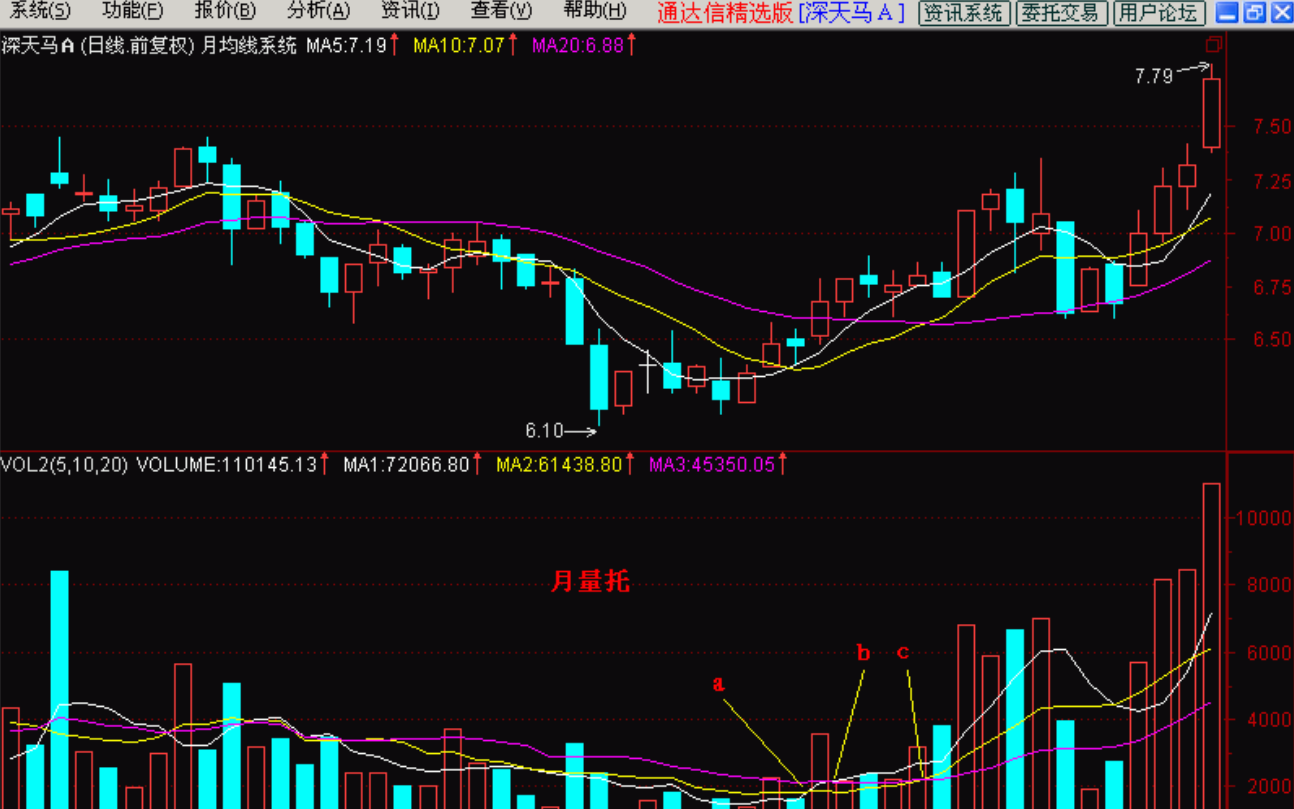The height and width of the screenshot is (809, 1294).
Task: Restore down the application window
Action: pyautogui.click(x=1254, y=12)
